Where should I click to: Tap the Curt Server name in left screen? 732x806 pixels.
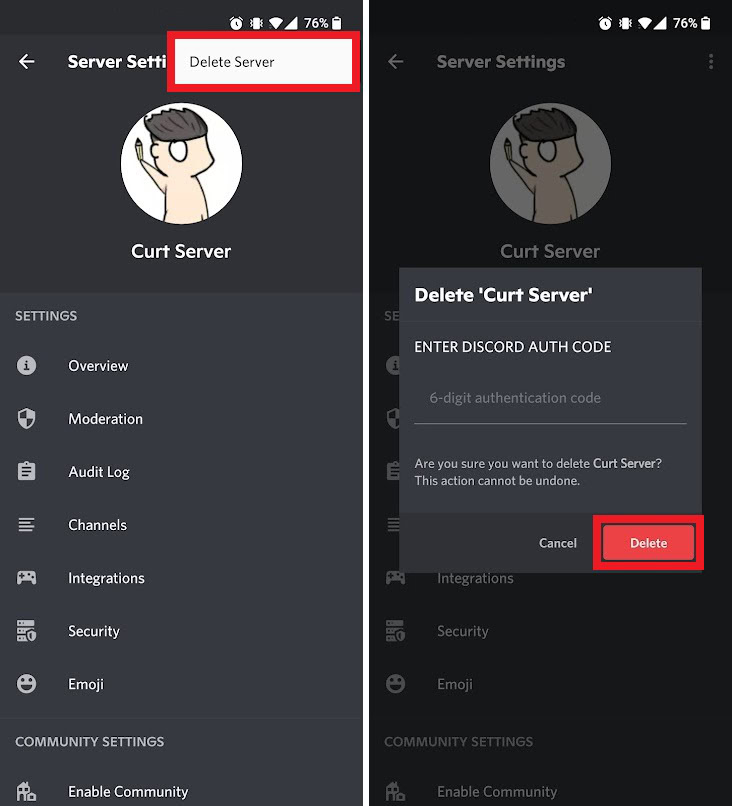tap(181, 251)
